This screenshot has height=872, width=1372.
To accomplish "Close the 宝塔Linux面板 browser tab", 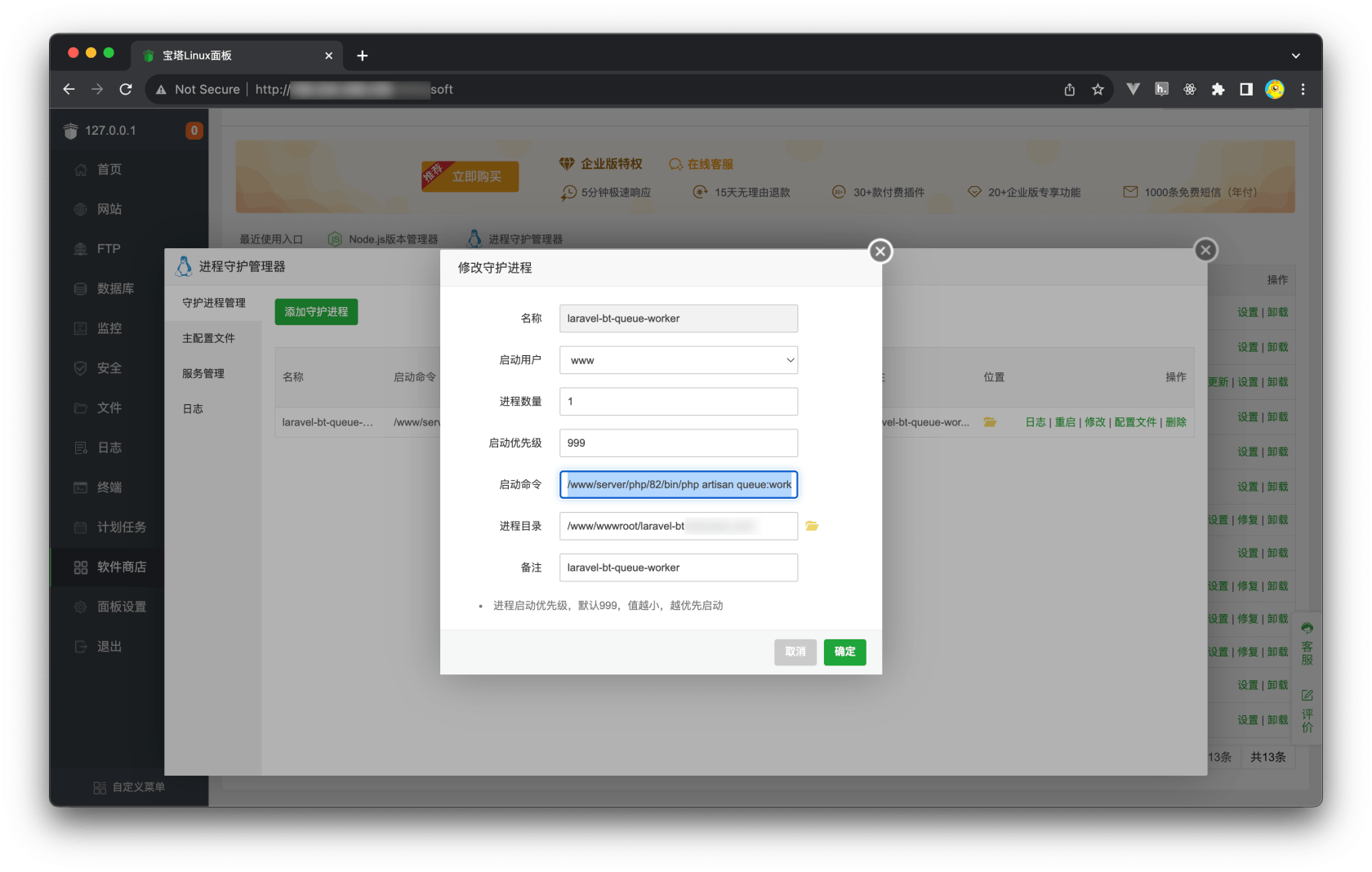I will pyautogui.click(x=329, y=56).
